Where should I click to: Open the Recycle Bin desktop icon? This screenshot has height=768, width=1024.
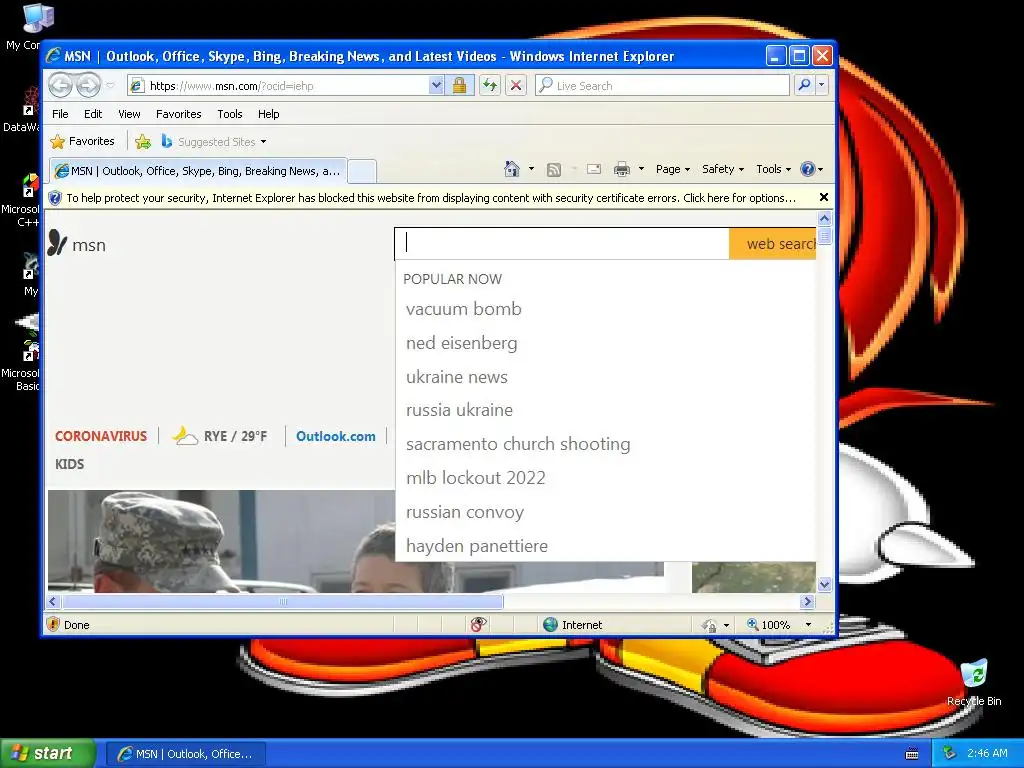click(x=974, y=682)
